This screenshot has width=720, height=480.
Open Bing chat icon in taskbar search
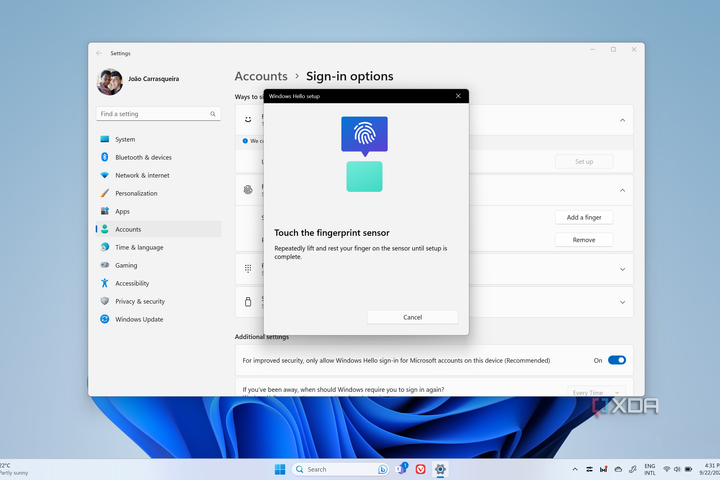[382, 469]
